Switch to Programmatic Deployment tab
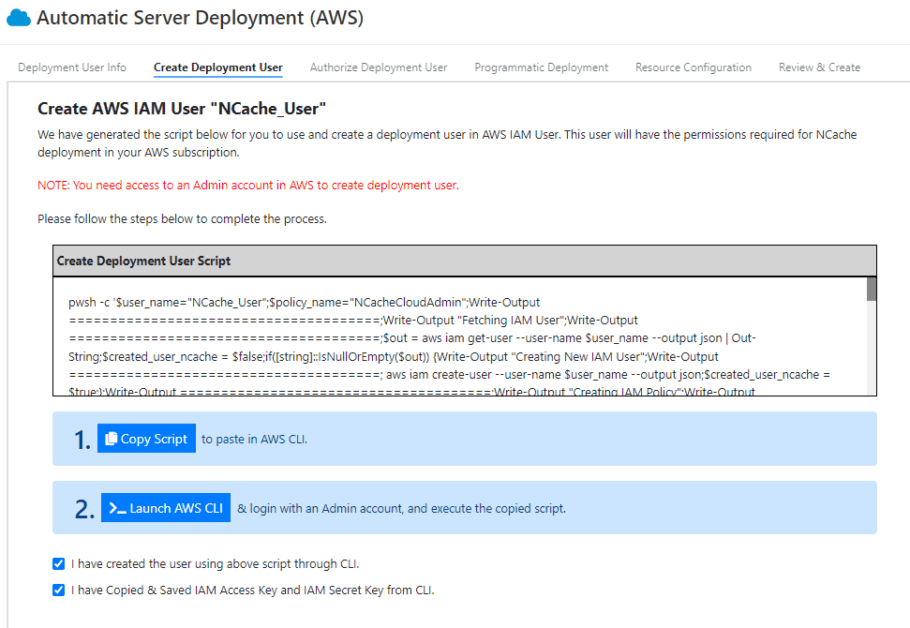The image size is (910, 628). pyautogui.click(x=541, y=67)
